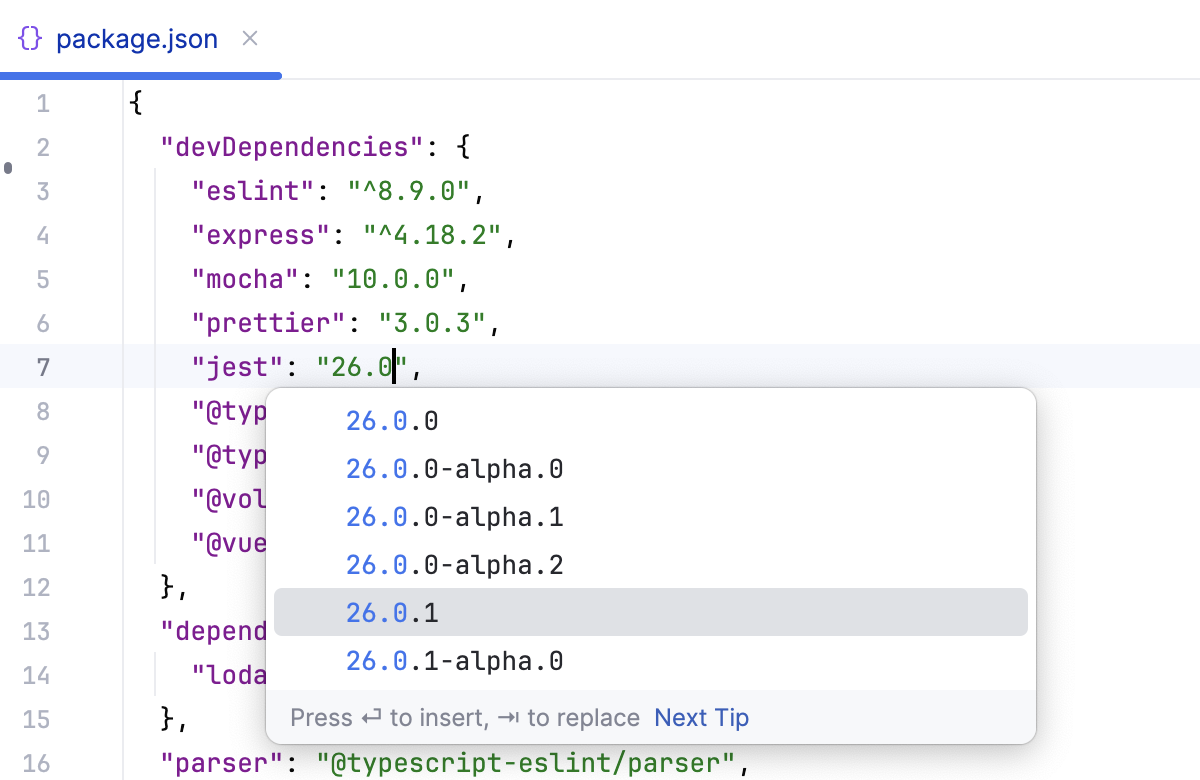Pick the highlighted 26.0.1 completion entry

click(x=392, y=612)
